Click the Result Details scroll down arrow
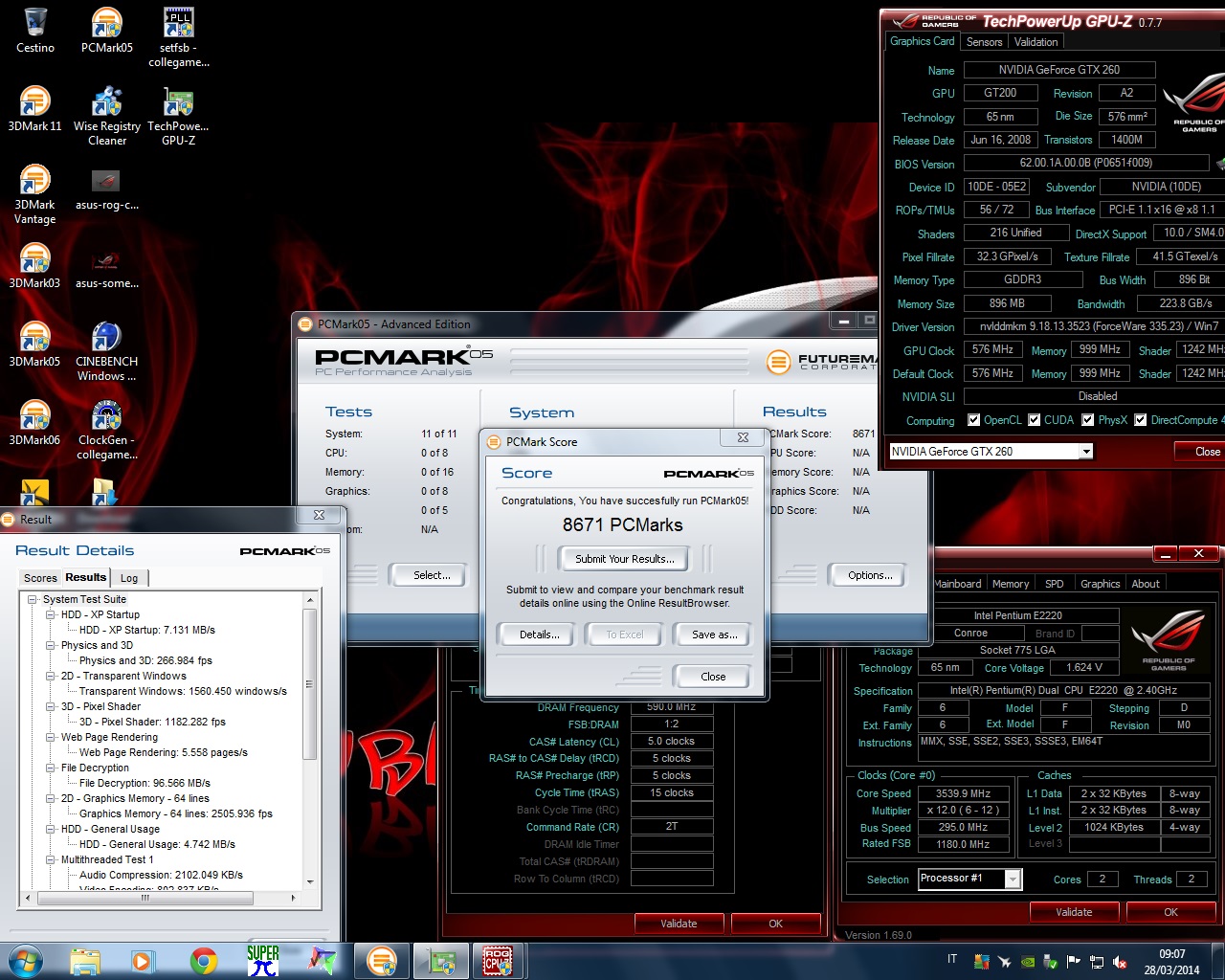 (309, 882)
